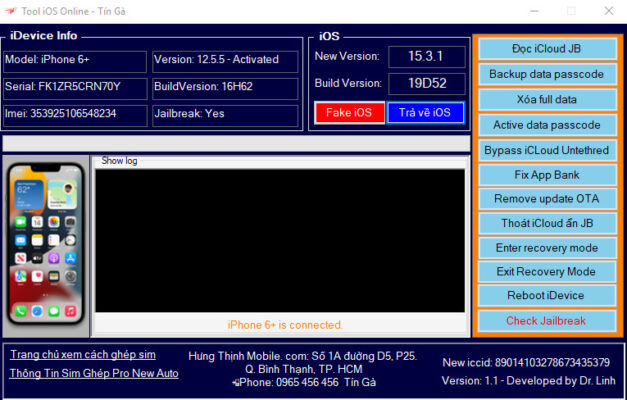Click the progress bar under device info
The image size is (627, 400).
236,144
